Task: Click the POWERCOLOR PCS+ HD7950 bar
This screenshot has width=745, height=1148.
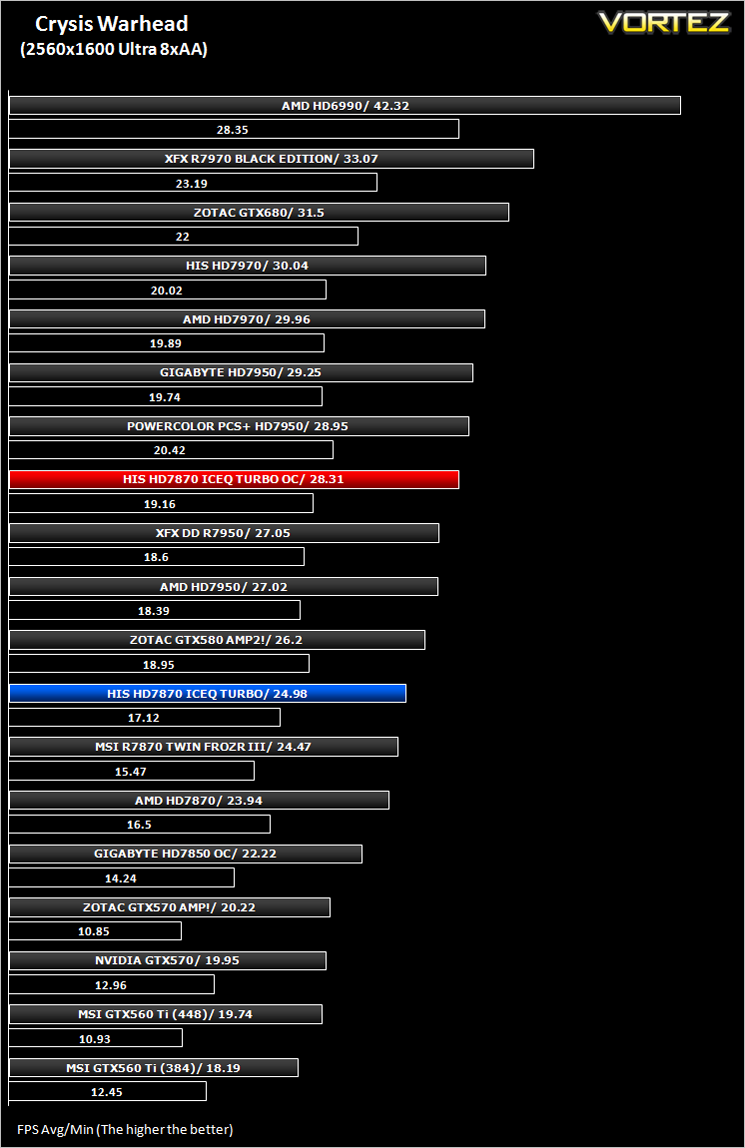Action: click(x=239, y=426)
